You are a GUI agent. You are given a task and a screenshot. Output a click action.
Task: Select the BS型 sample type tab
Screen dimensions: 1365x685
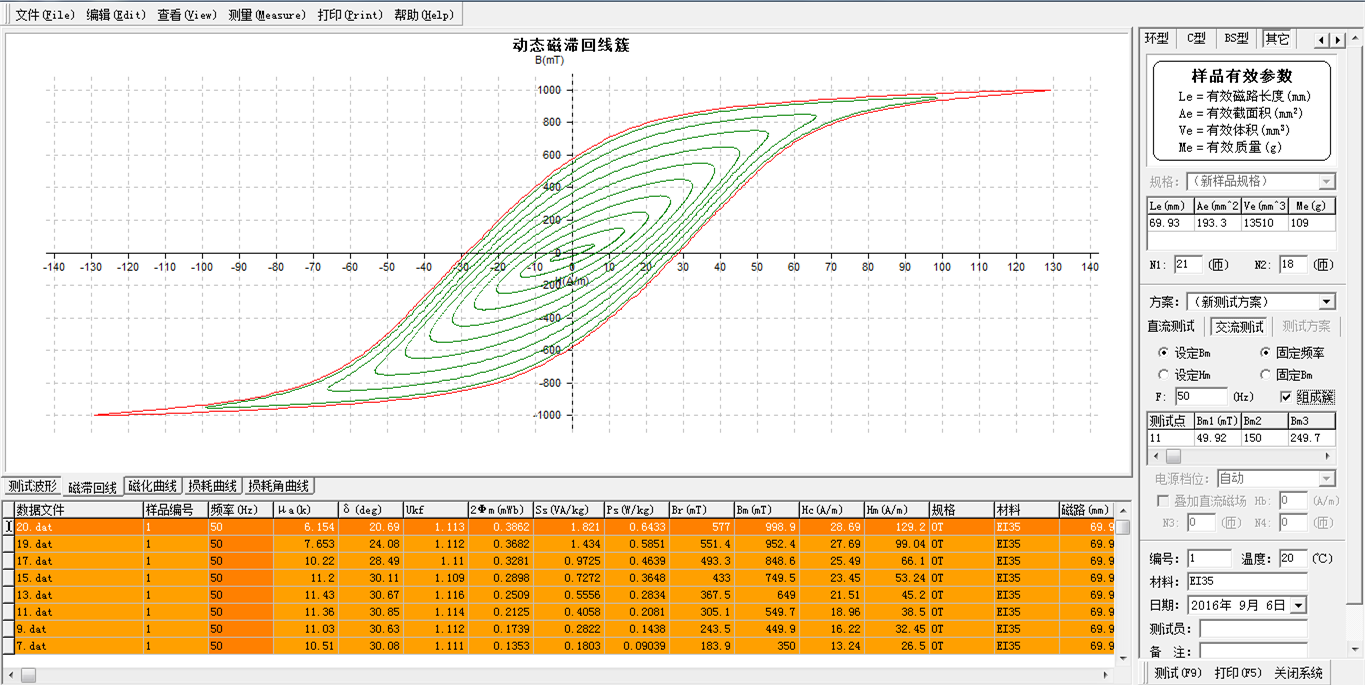point(1237,38)
